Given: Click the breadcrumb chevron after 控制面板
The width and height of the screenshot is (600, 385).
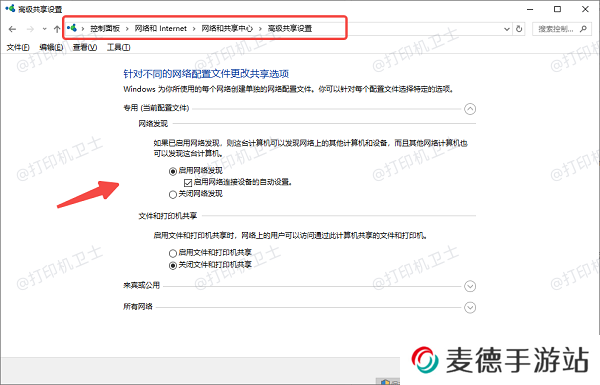Looking at the screenshot, I should 127,29.
